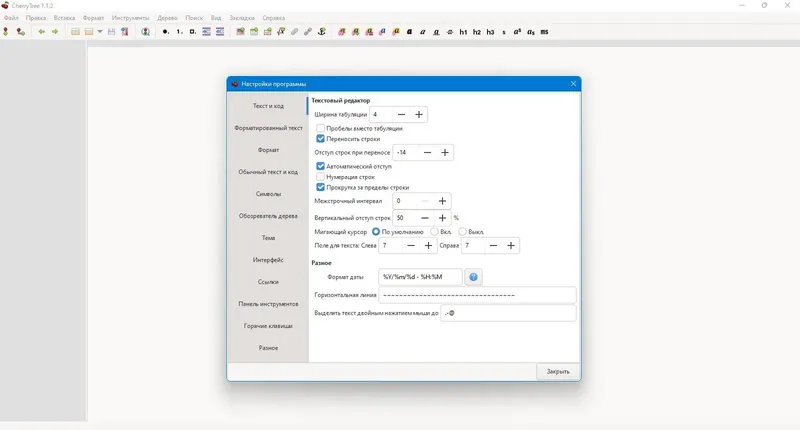Open the 'Инструменты' menu
Viewport: 800px width, 430px height.
[x=131, y=18]
